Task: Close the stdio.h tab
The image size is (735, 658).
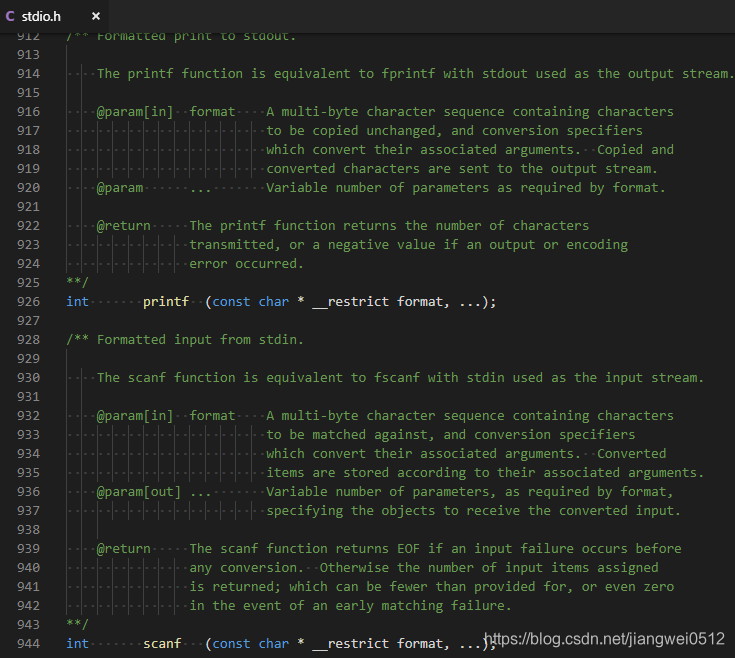Action: click(96, 16)
